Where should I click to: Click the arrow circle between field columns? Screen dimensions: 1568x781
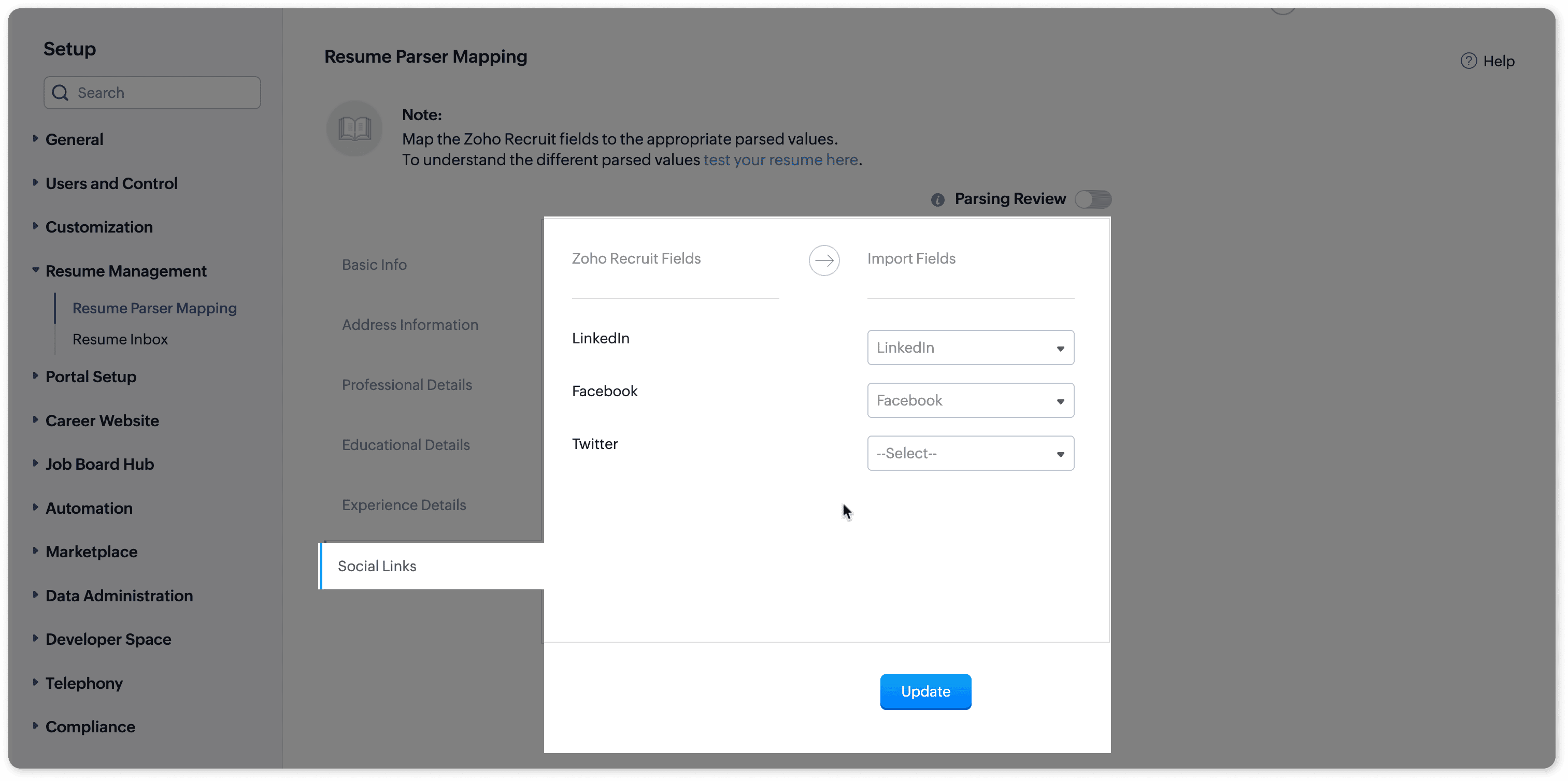tap(824, 261)
